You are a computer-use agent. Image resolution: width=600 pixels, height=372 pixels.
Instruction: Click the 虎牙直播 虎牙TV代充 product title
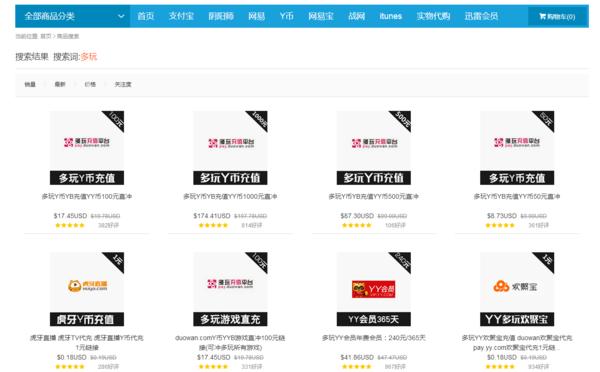pyautogui.click(x=87, y=343)
